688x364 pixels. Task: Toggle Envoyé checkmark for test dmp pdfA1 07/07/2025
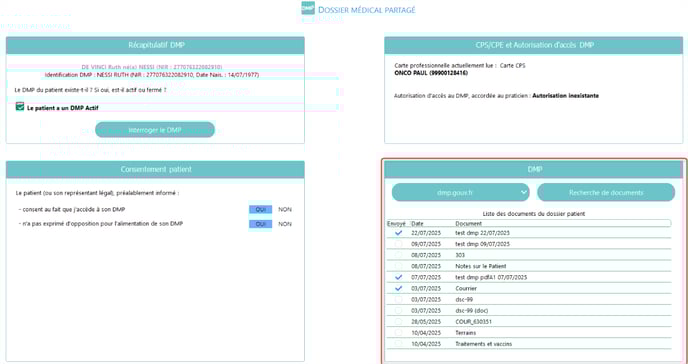coord(398,278)
